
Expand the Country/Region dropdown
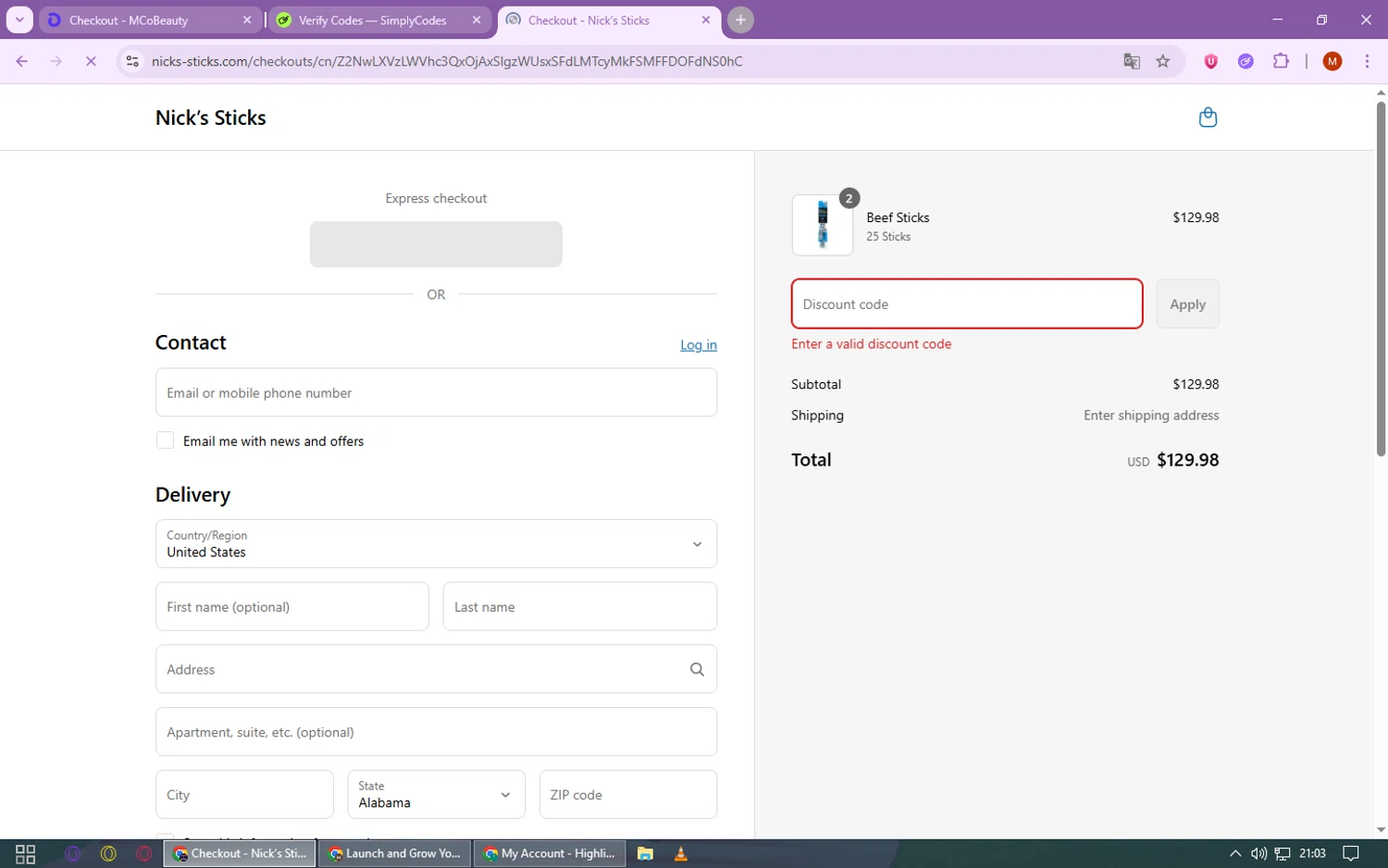436,543
